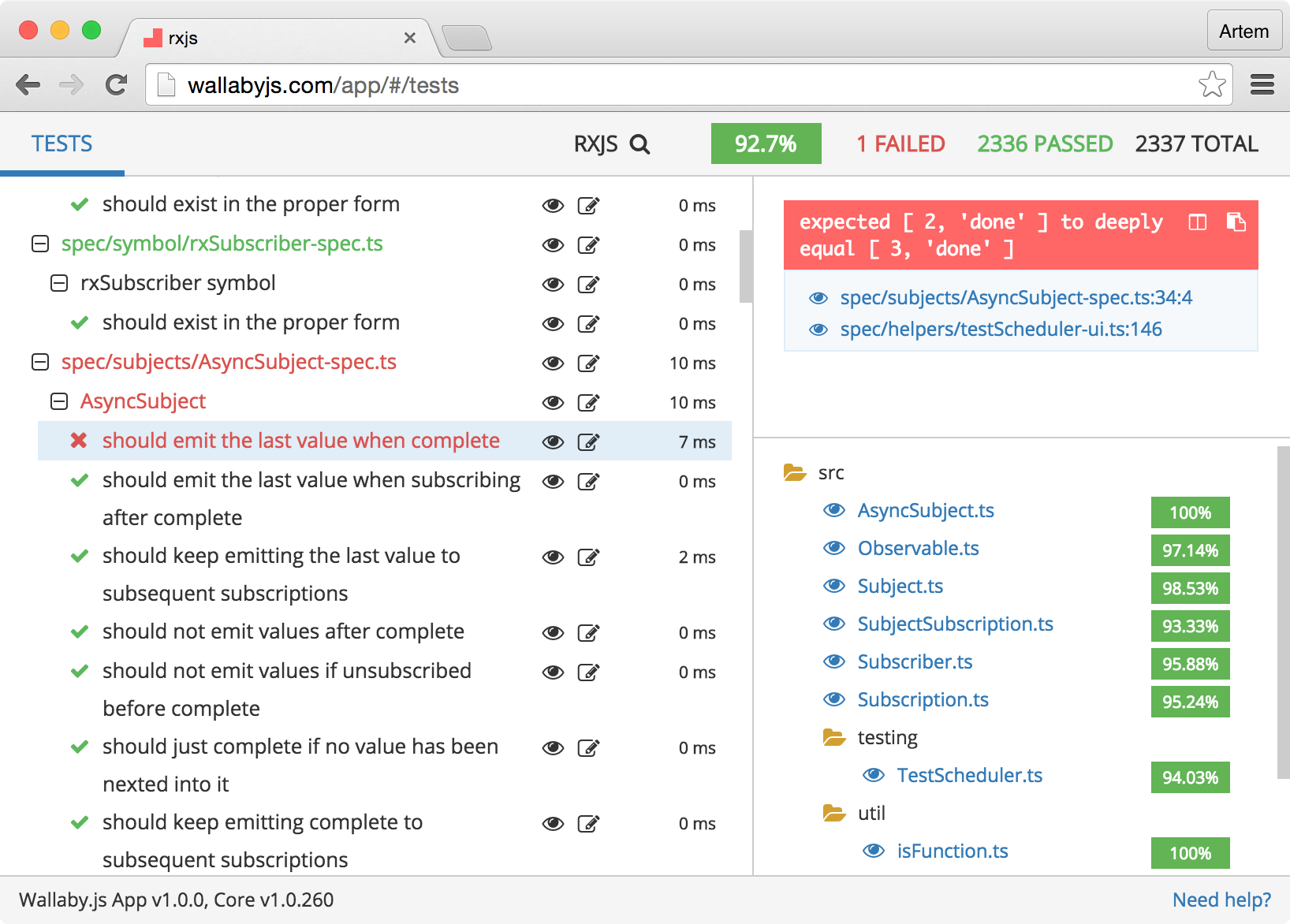The height and width of the screenshot is (924, 1290).
Task: Open edit icon for 'should just complete if no value' test
Action: 588,748
